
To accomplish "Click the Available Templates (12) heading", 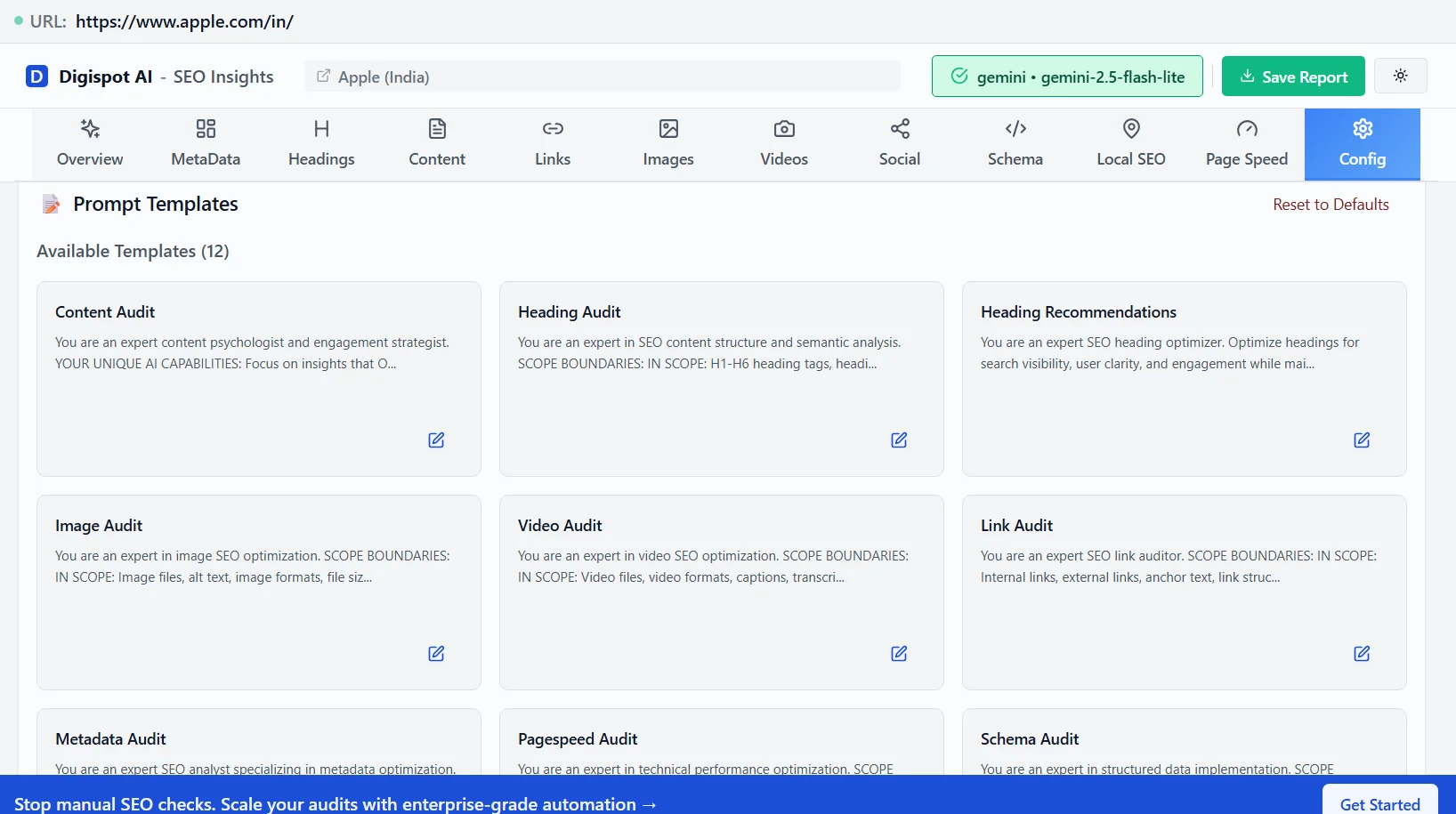I will pos(133,251).
